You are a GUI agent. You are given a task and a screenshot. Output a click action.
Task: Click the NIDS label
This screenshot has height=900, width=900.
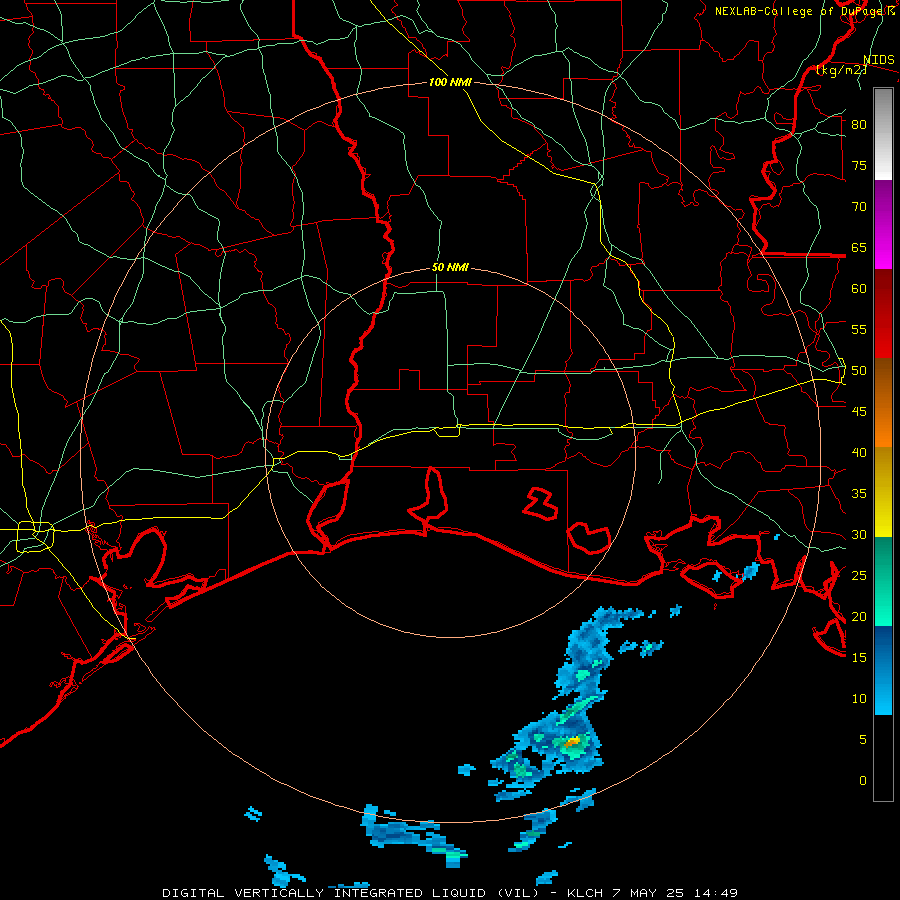[878, 60]
